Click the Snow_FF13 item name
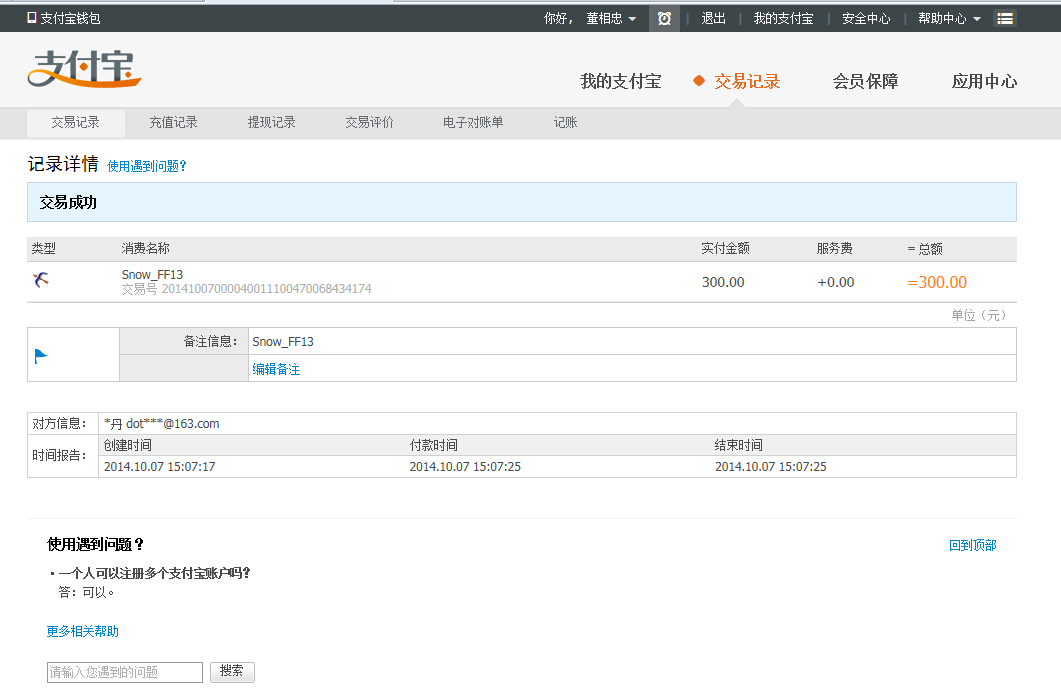The width and height of the screenshot is (1061, 688). coord(152,274)
